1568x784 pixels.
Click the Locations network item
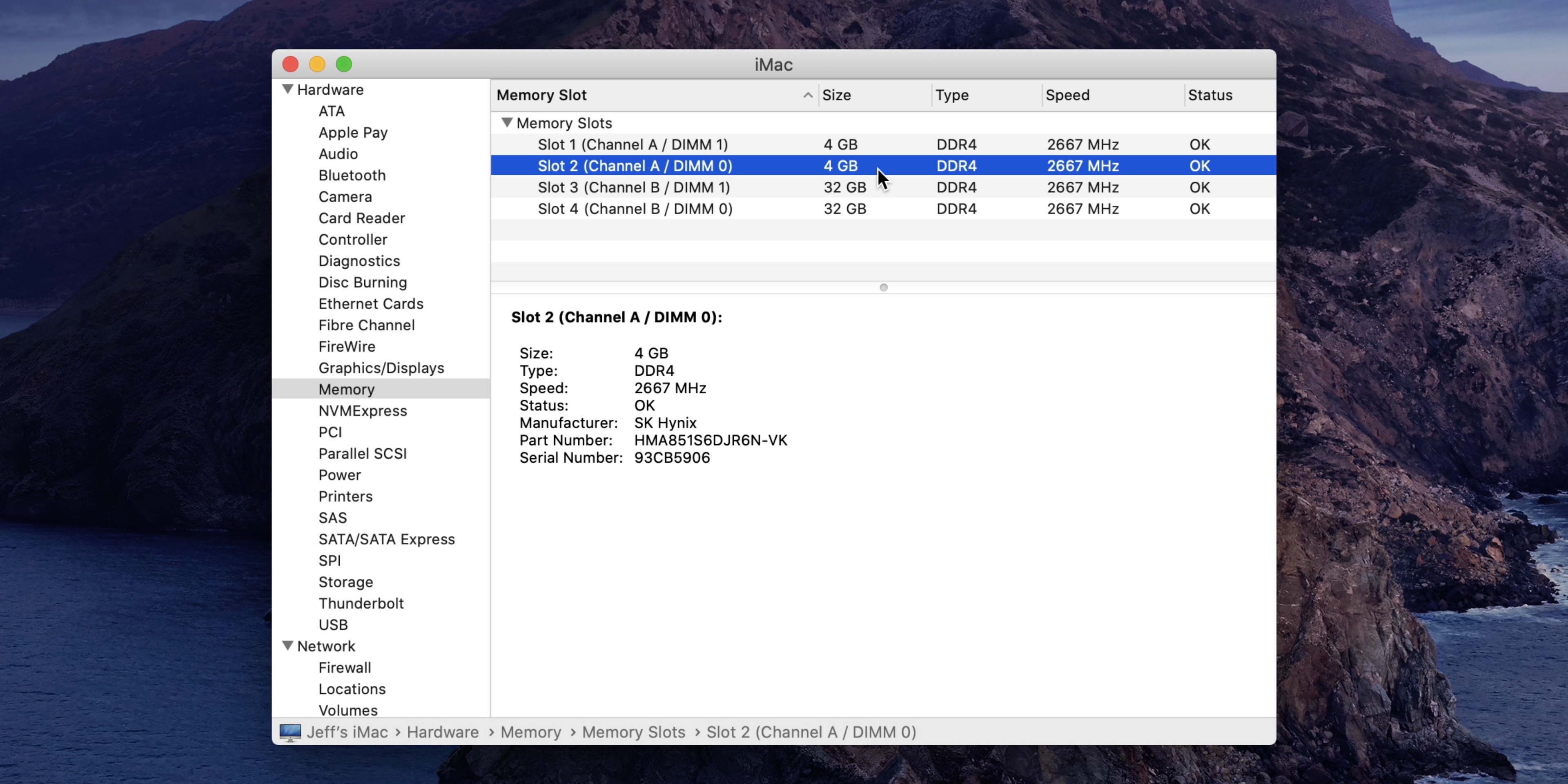[351, 688]
